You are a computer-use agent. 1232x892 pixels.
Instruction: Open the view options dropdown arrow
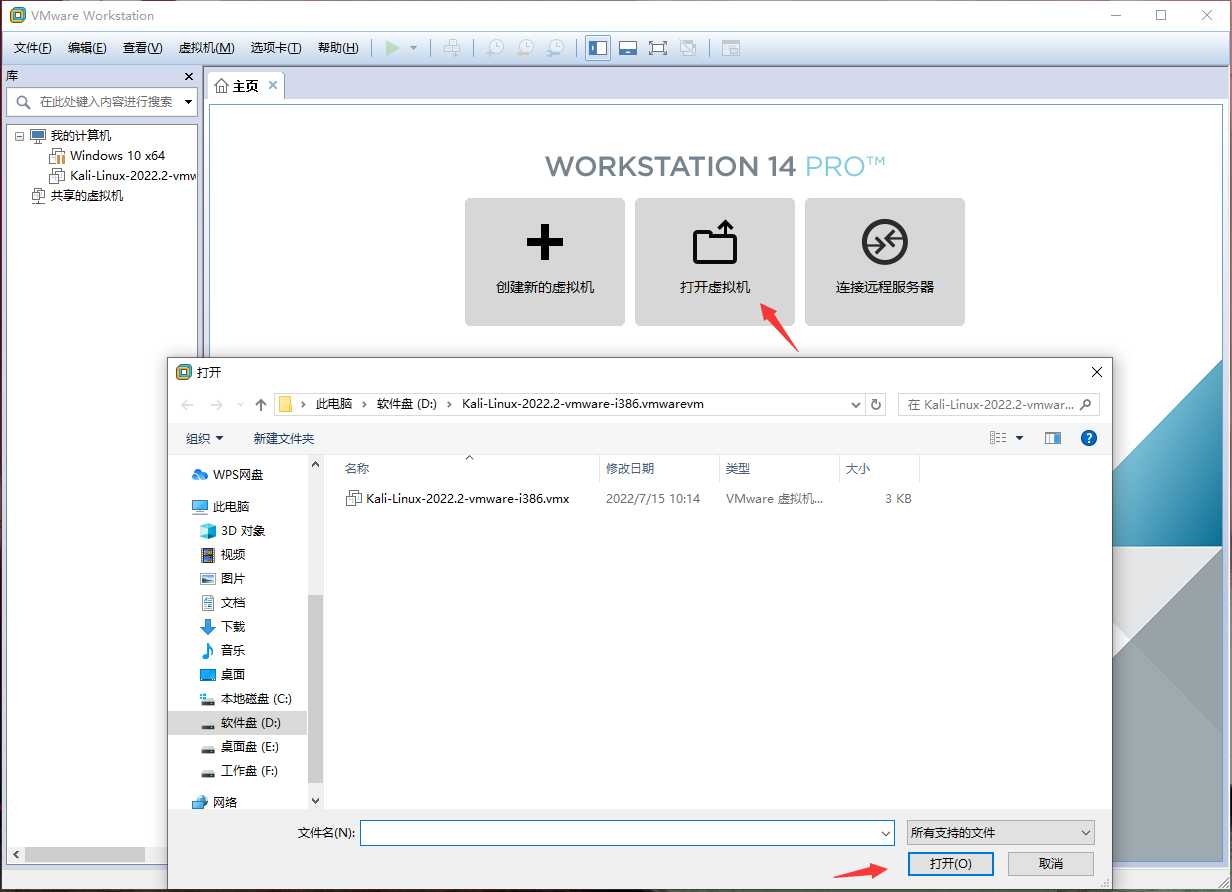pyautogui.click(x=1020, y=438)
